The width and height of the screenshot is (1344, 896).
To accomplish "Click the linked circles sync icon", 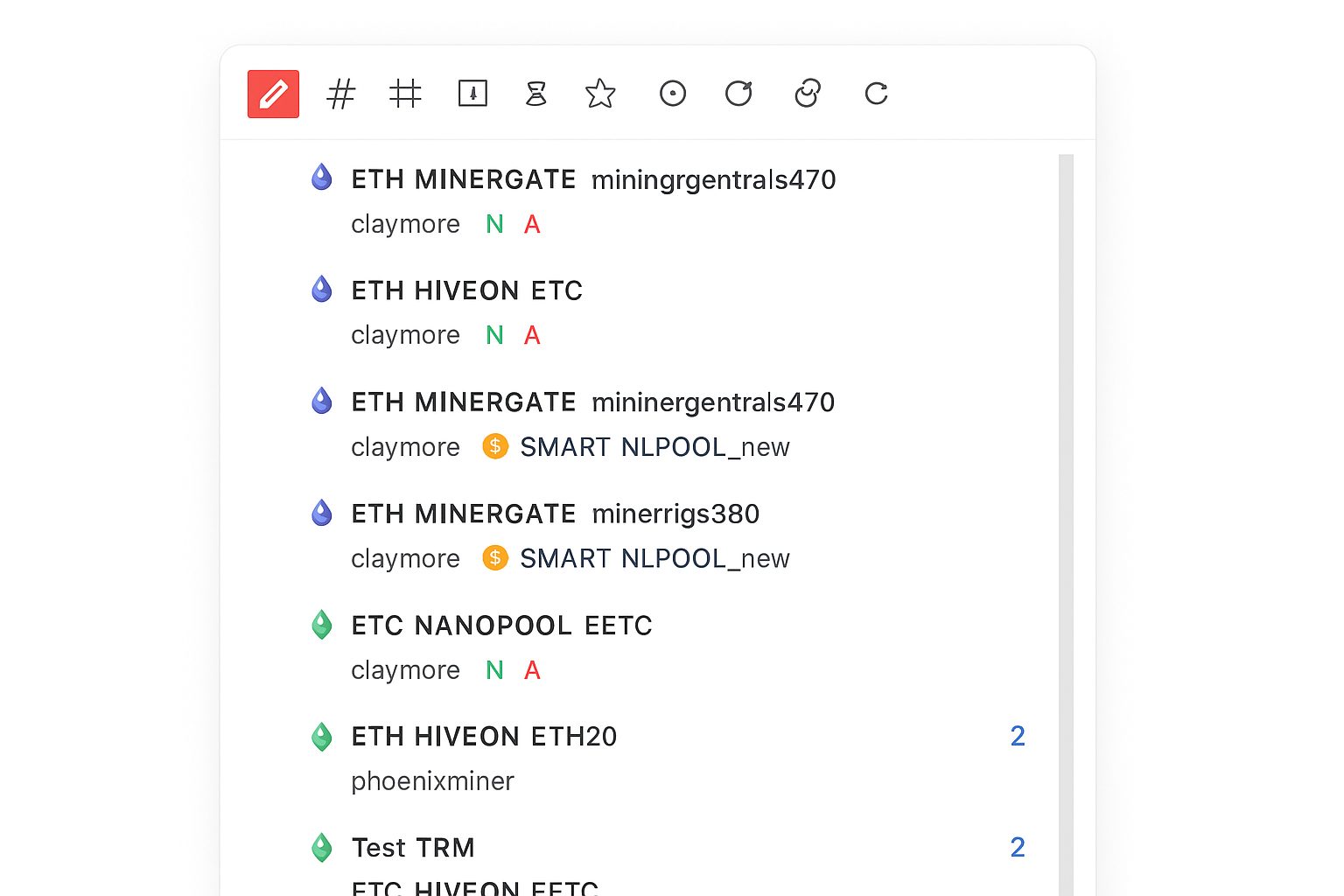I will 807,94.
